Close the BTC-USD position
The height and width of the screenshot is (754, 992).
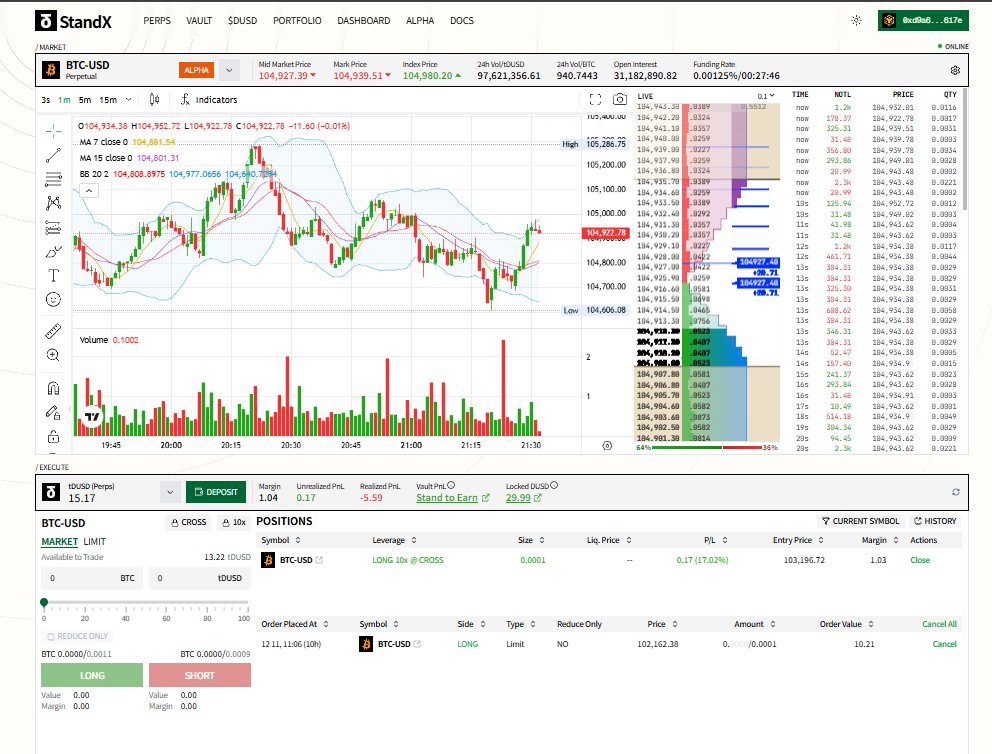[x=920, y=560]
